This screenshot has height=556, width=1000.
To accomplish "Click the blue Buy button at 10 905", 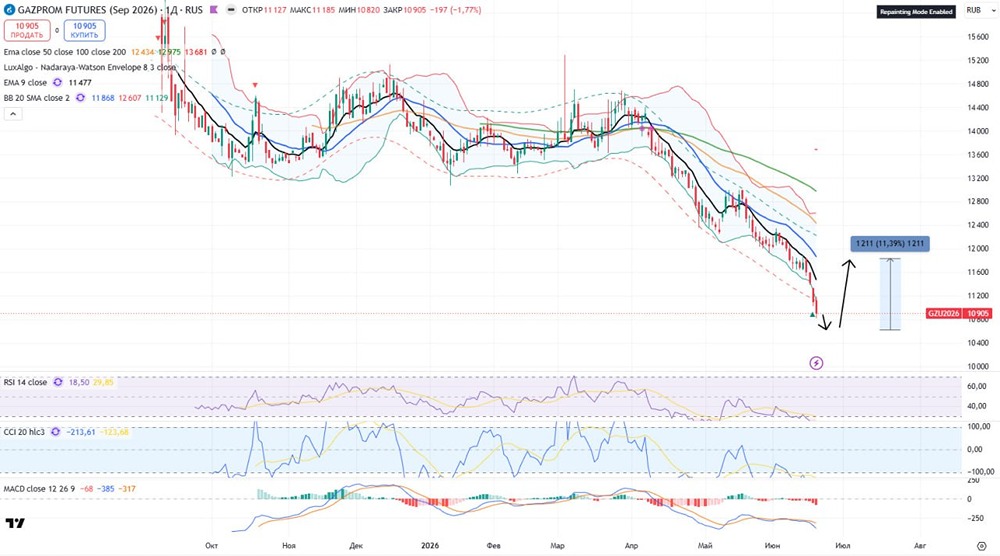I will pyautogui.click(x=84, y=30).
